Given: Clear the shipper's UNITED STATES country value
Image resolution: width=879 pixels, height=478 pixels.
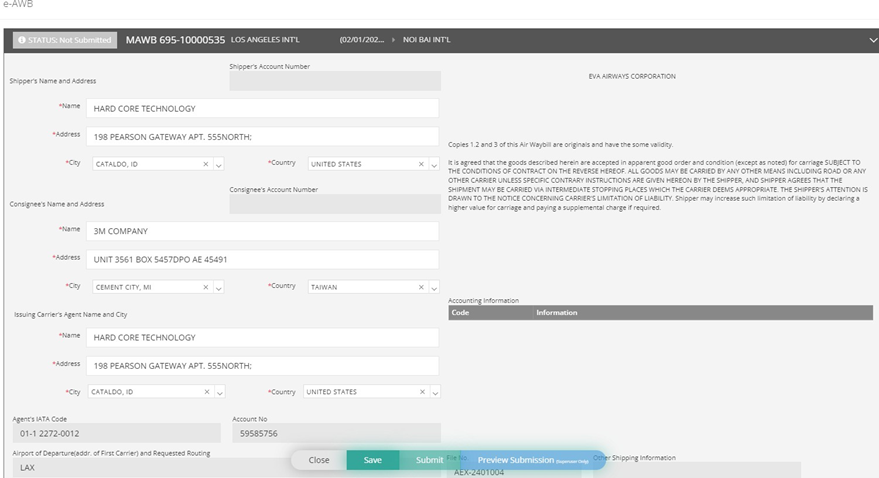Looking at the screenshot, I should tap(421, 164).
